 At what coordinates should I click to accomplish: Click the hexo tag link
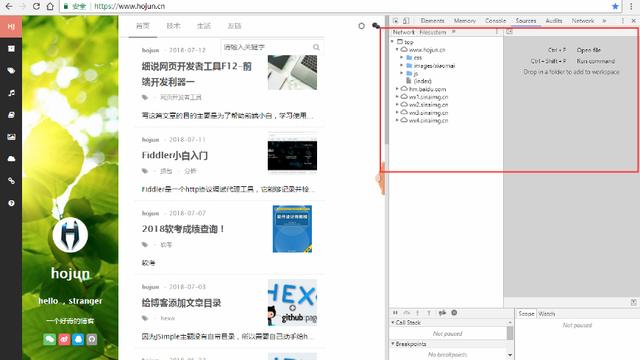click(167, 318)
